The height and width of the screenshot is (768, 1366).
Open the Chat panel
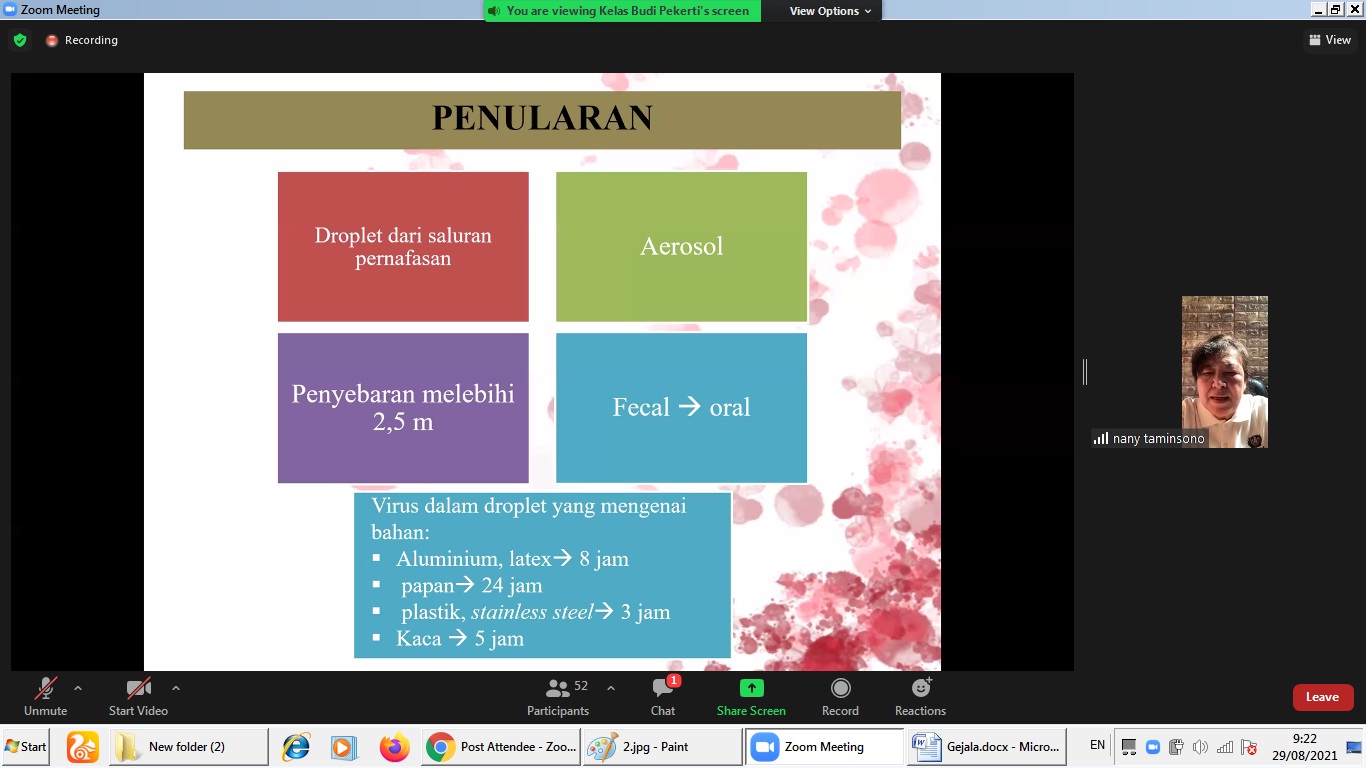(x=663, y=696)
